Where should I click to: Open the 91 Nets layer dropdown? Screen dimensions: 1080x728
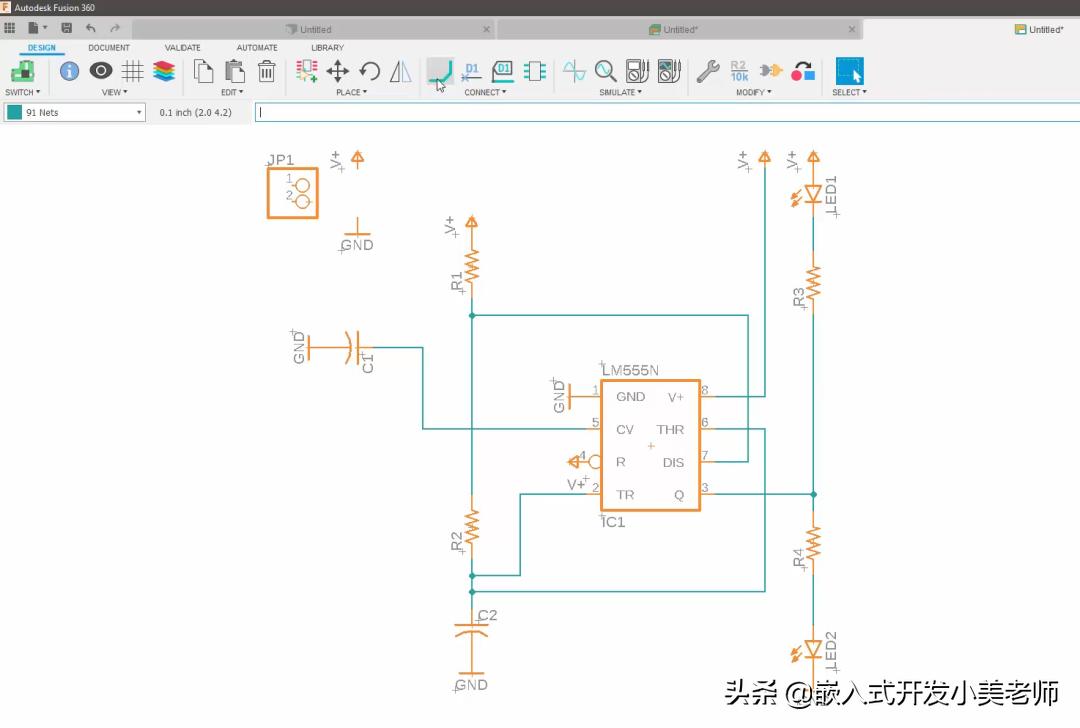click(75, 112)
